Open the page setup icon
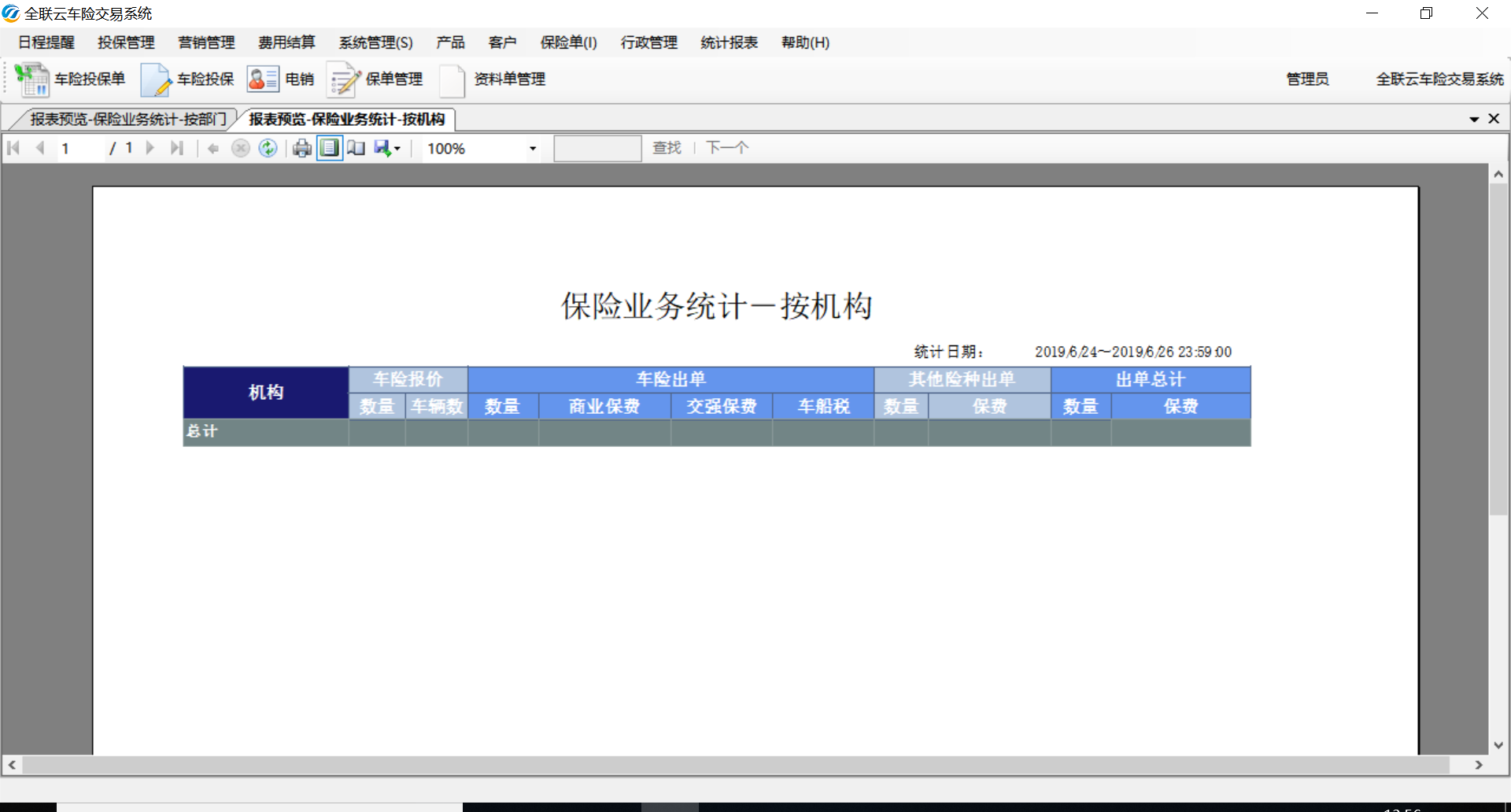The image size is (1511, 812). (357, 148)
